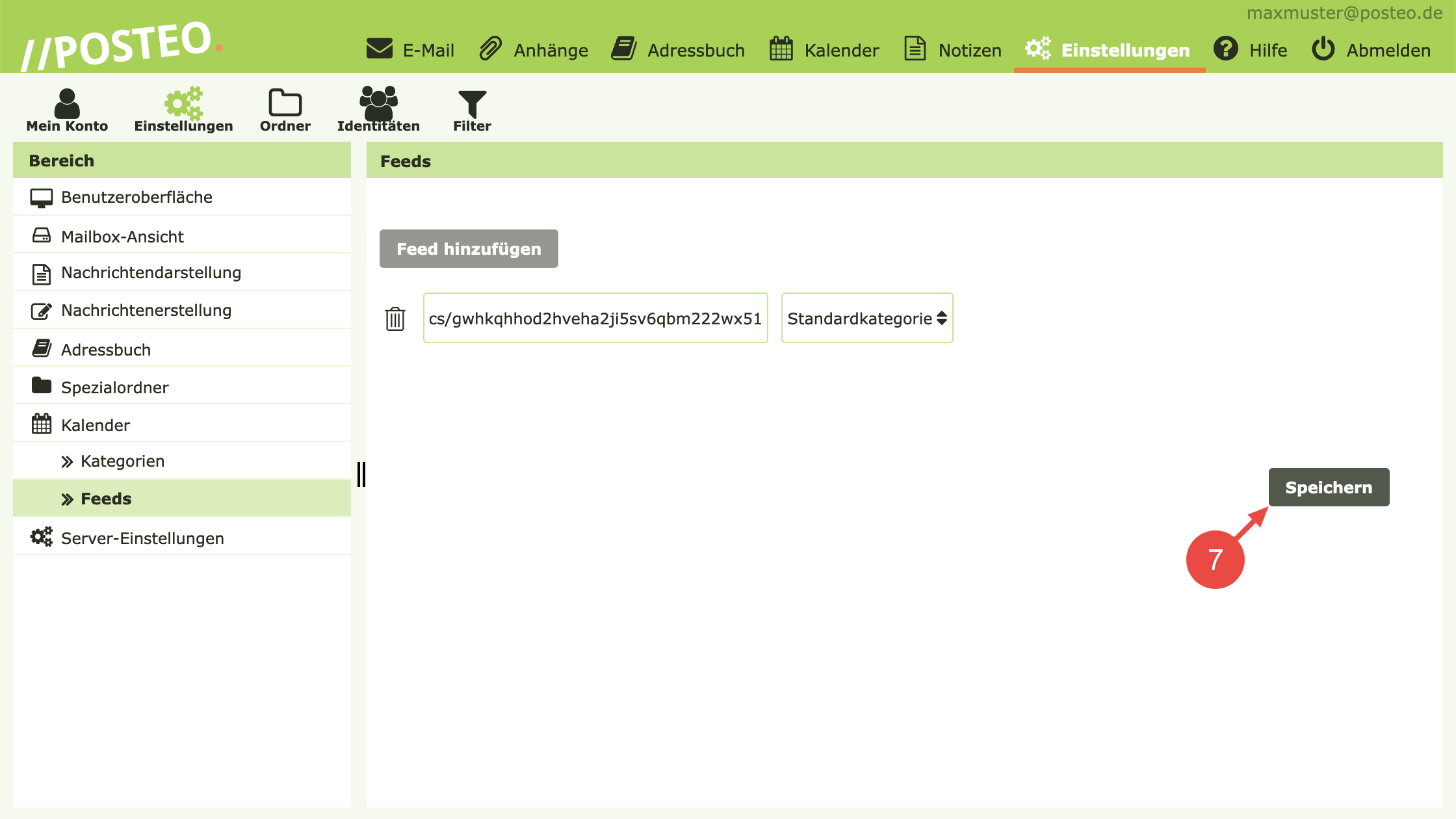
Task: Open Kalender section in sidebar
Action: click(x=96, y=425)
